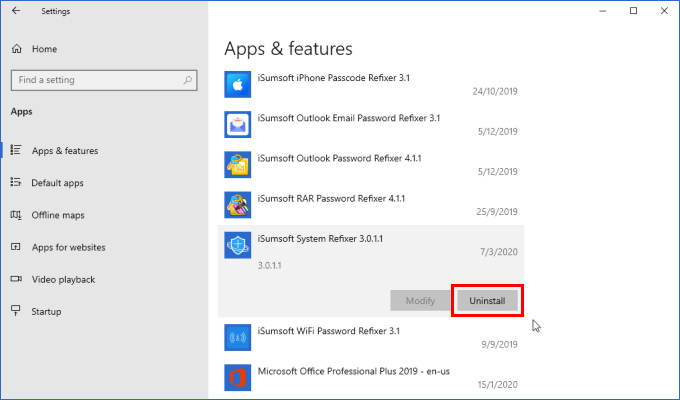This screenshot has height=400, width=680.
Task: Open the Home icon in sidebar
Action: (x=16, y=49)
